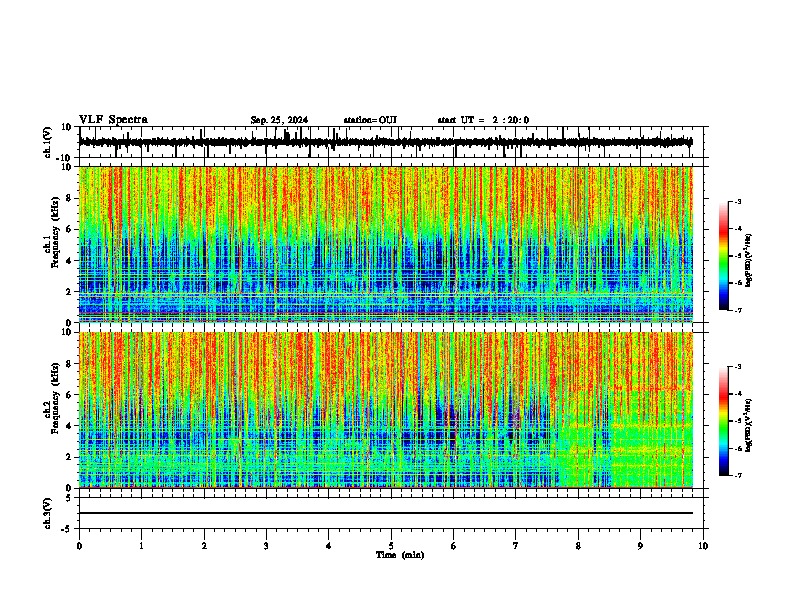This screenshot has height=612, width=792.
Task: Click the "VLF Spectra" plot title
Action: pyautogui.click(x=113, y=120)
